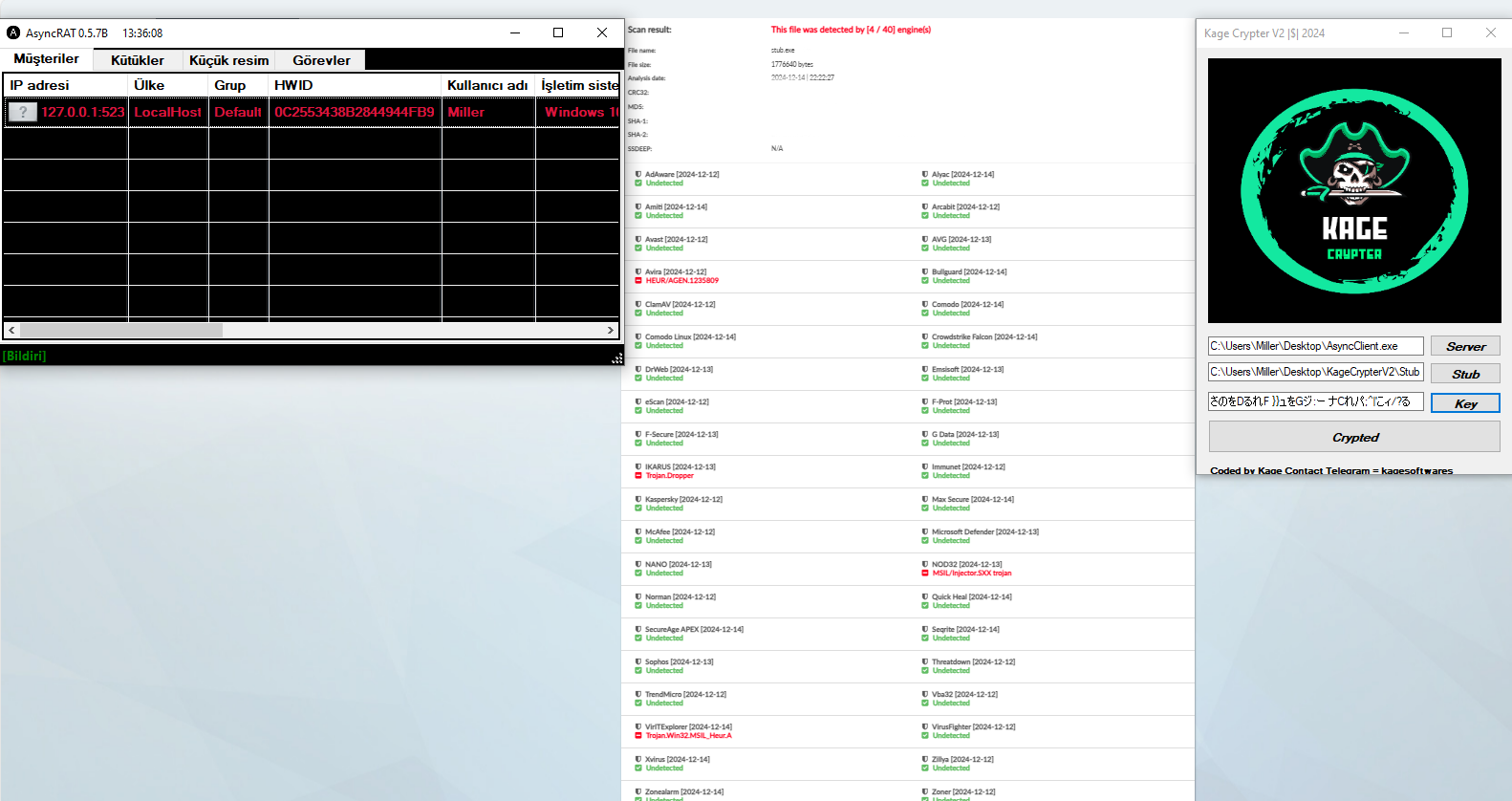The height and width of the screenshot is (801, 1512).
Task: Focus the key text field in Kage Crypter
Action: [1316, 401]
